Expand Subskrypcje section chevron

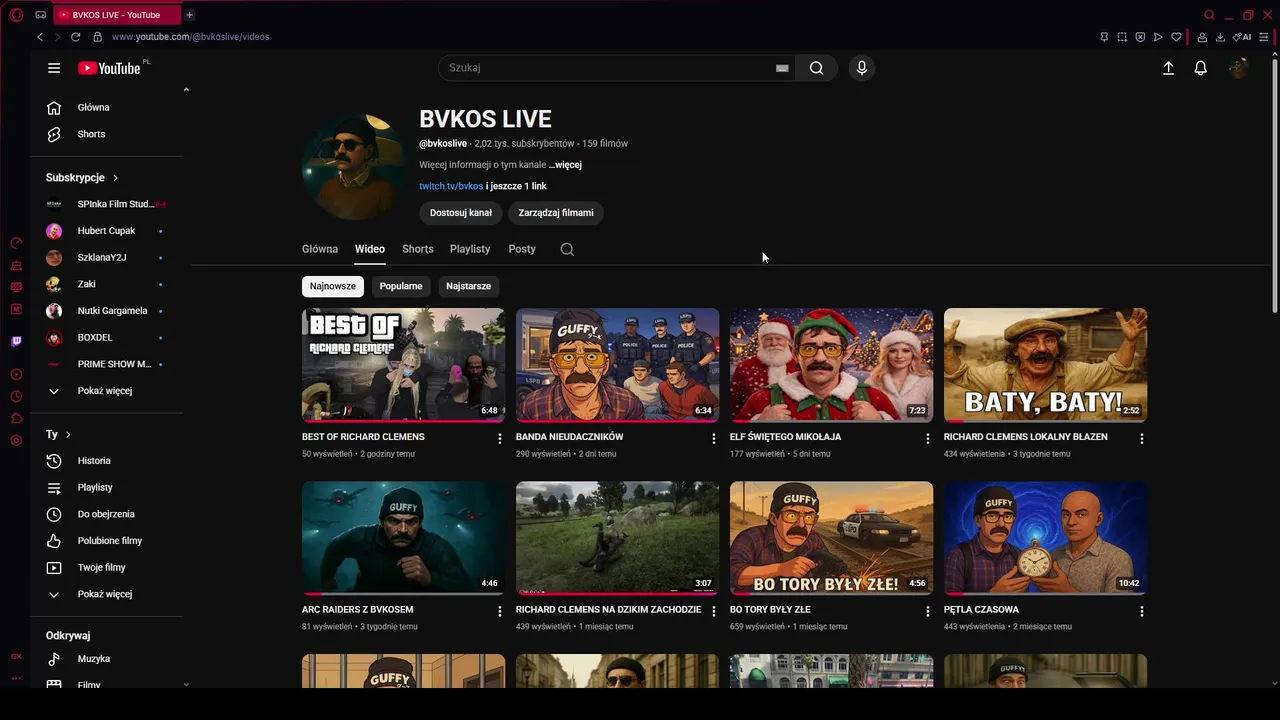tap(115, 178)
